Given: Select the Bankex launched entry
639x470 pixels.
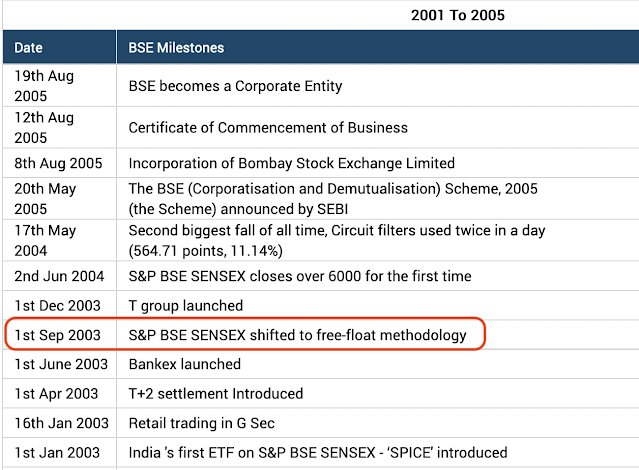Looking at the screenshot, I should [185, 364].
